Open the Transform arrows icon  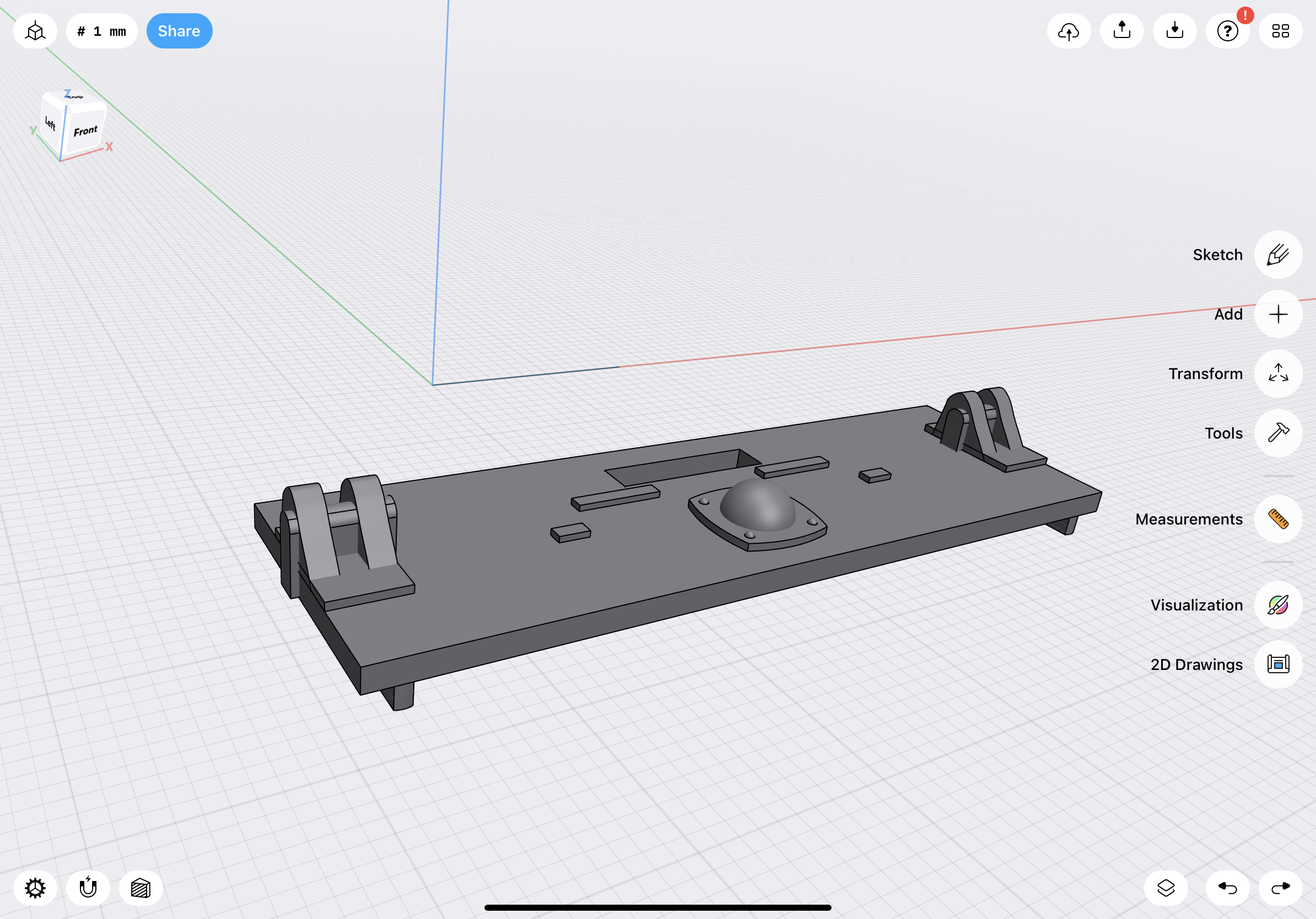[1278, 374]
